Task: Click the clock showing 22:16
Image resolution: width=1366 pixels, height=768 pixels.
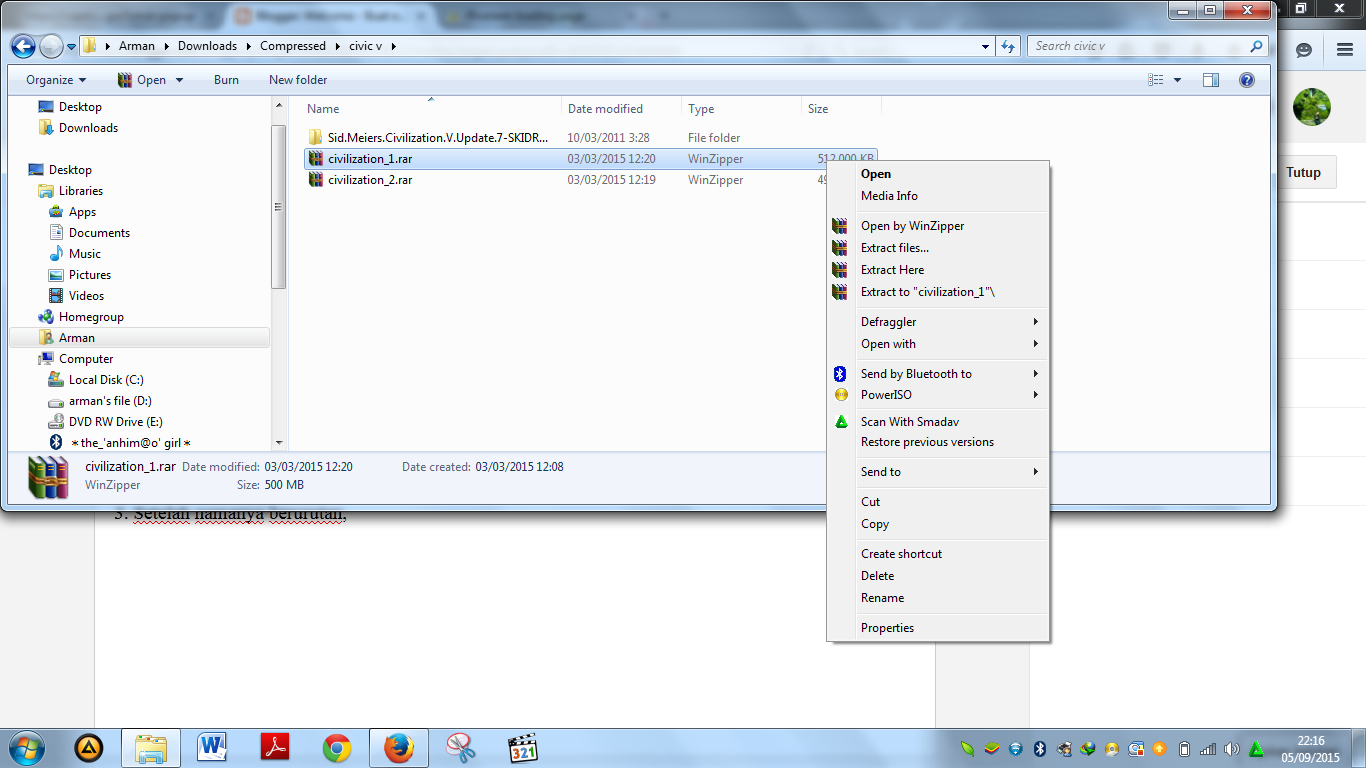Action: click(1310, 741)
